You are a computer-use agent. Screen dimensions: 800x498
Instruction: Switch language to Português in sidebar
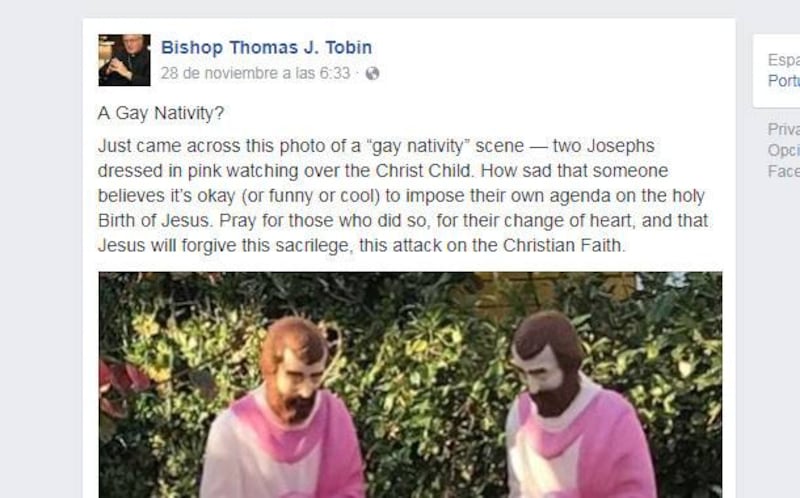784,81
